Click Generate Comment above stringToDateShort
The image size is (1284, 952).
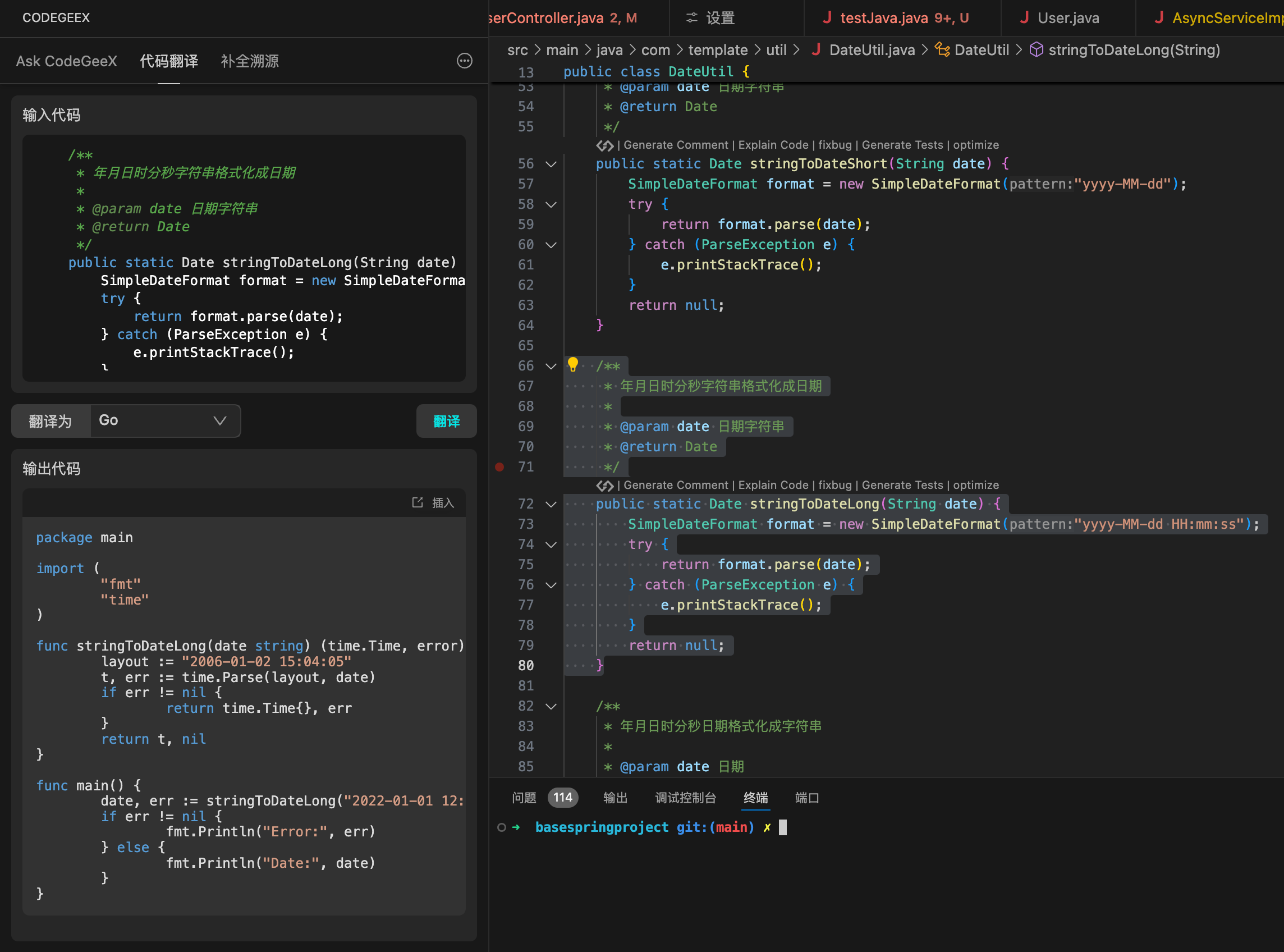676,145
